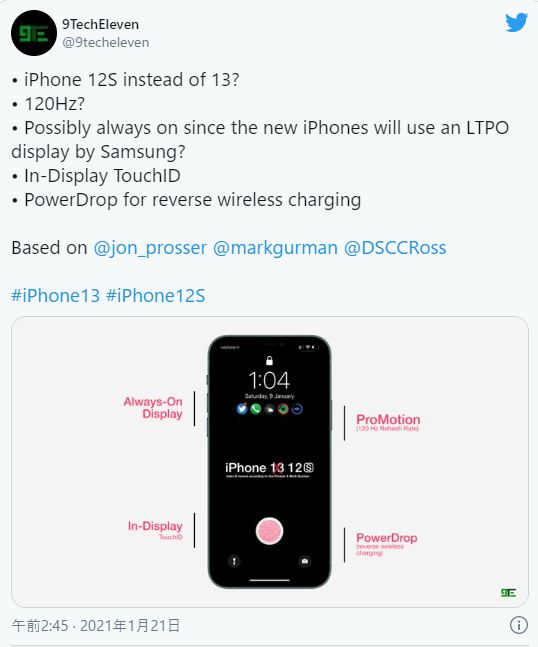The width and height of the screenshot is (538, 647).
Task: Open the @DSCCRoss mention link
Action: (395, 248)
